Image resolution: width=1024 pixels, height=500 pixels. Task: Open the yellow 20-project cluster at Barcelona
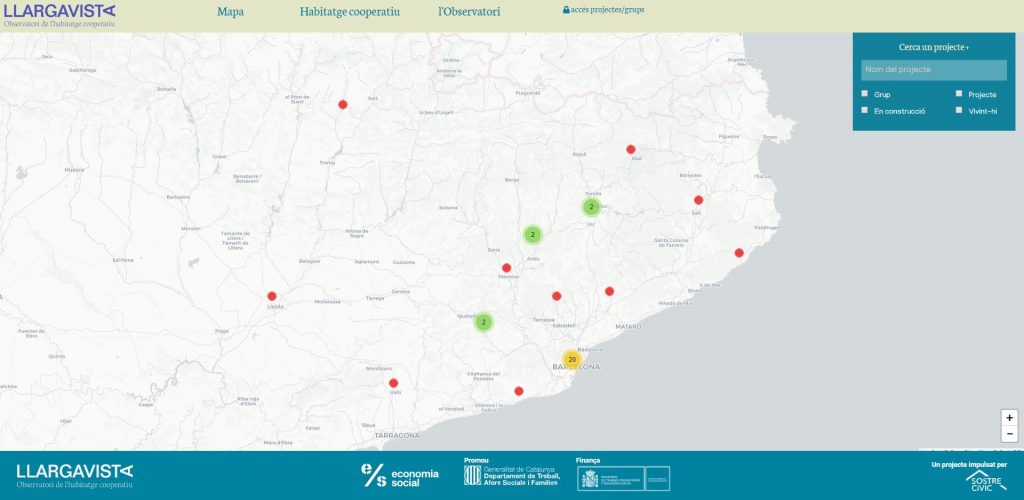point(572,359)
